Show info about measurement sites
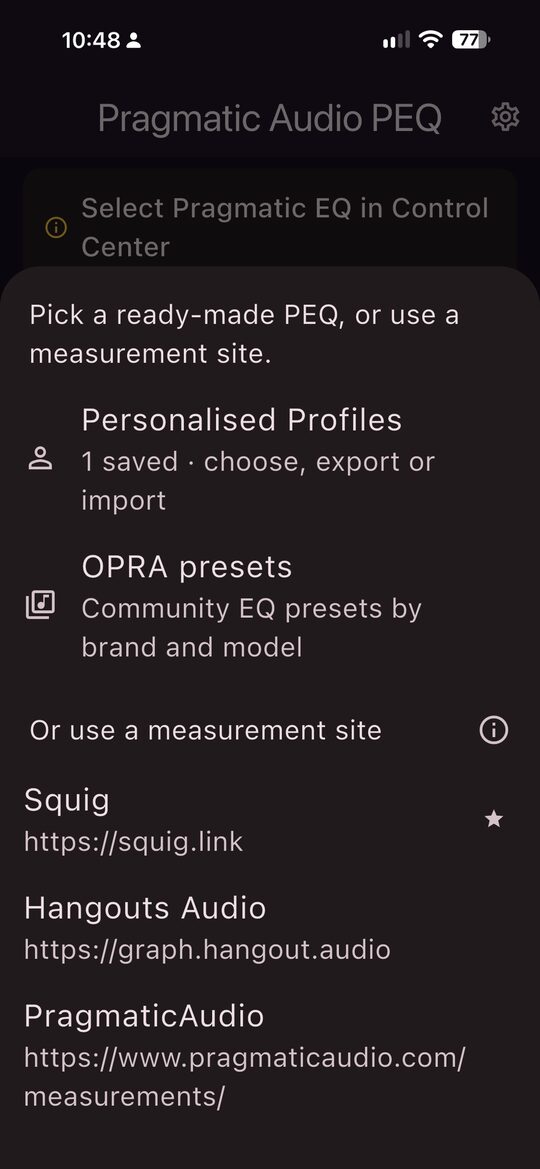The width and height of the screenshot is (540, 1169). pyautogui.click(x=493, y=730)
